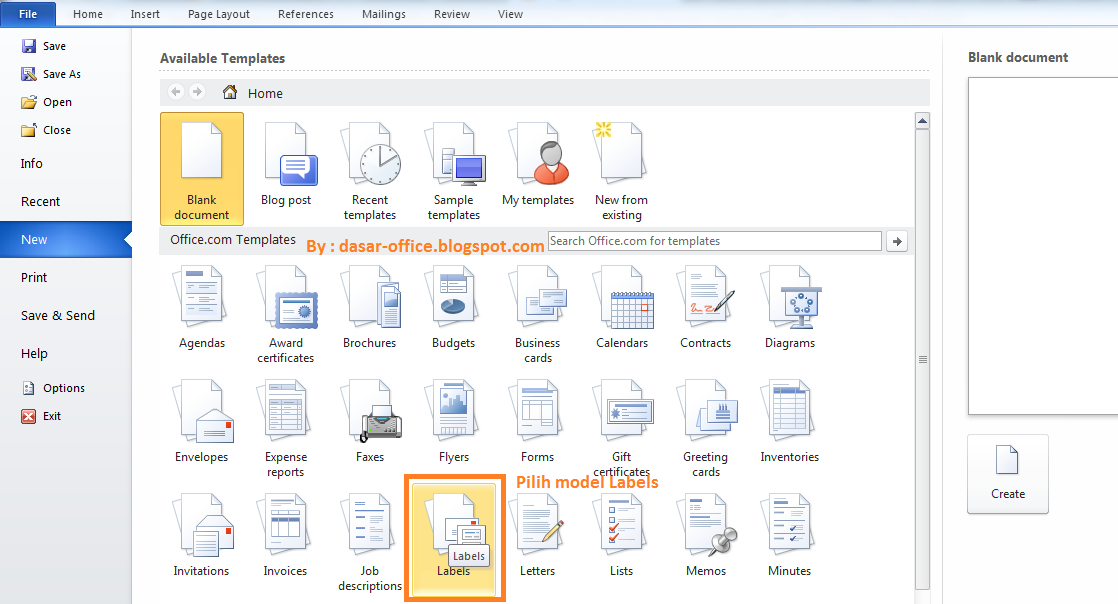
Task: Open the Calendars template category
Action: coord(622,308)
